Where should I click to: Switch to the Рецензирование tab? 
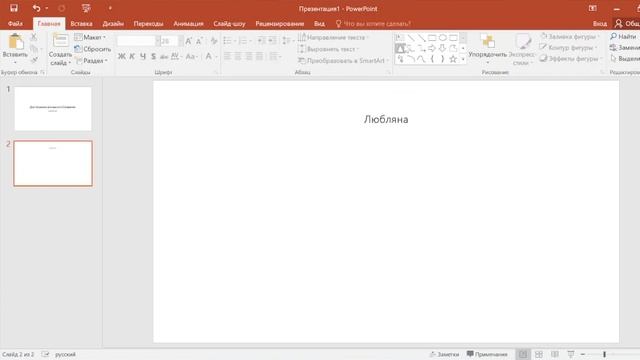280,24
